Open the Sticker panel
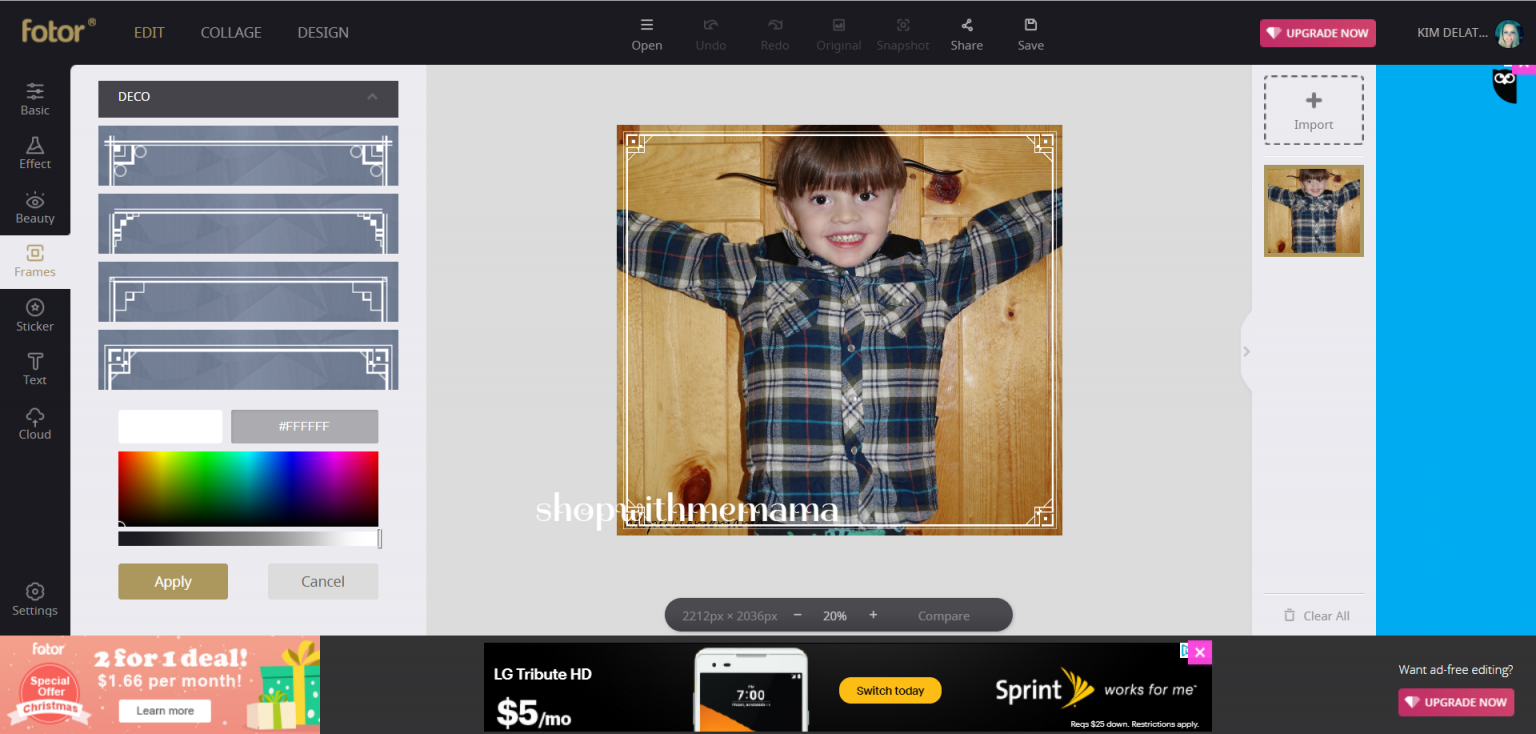 [x=35, y=315]
